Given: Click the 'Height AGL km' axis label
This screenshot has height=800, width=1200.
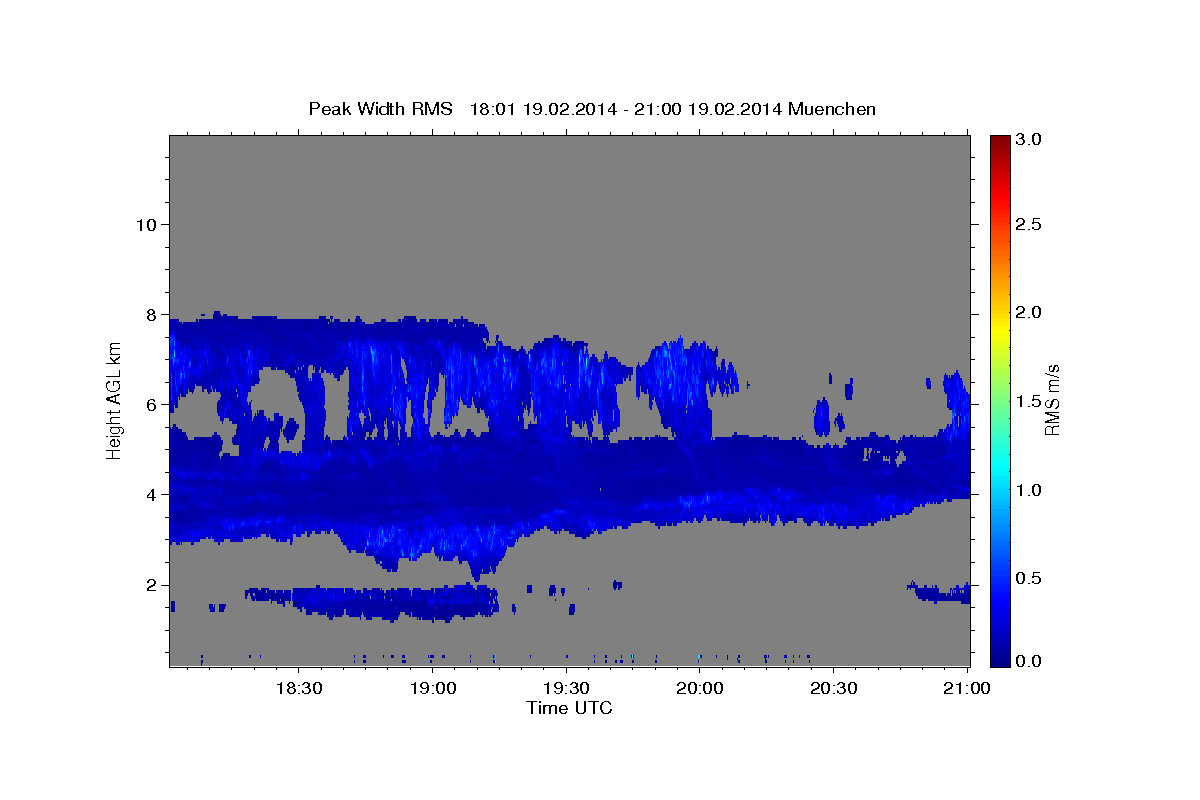Looking at the screenshot, I should pos(114,400).
